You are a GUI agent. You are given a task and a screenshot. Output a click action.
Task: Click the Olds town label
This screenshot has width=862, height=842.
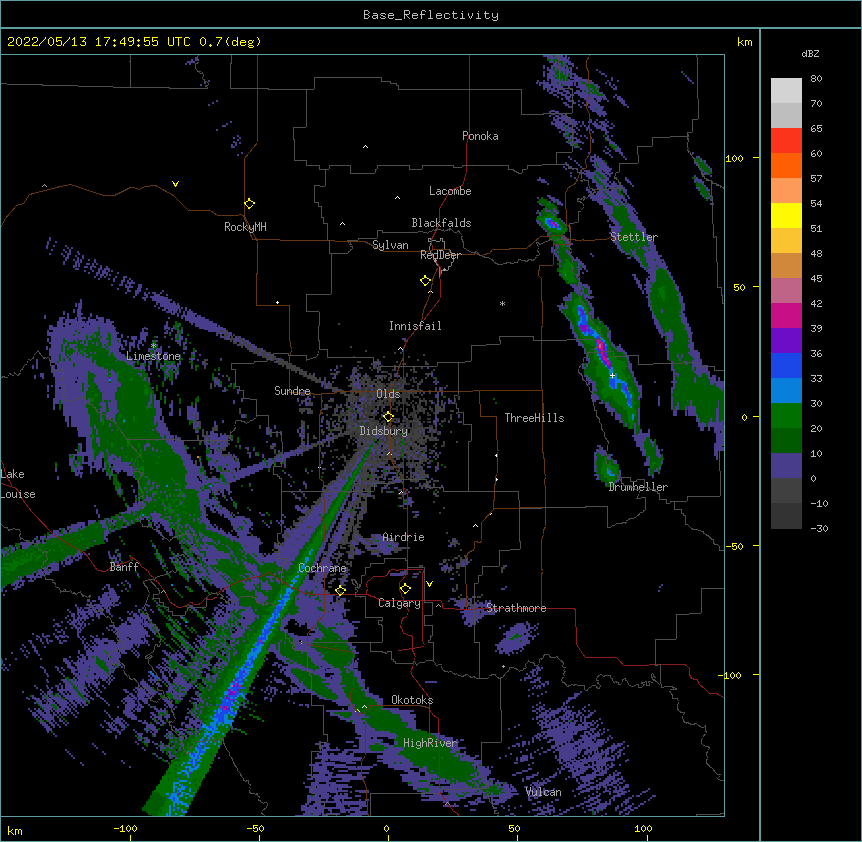[x=388, y=394]
